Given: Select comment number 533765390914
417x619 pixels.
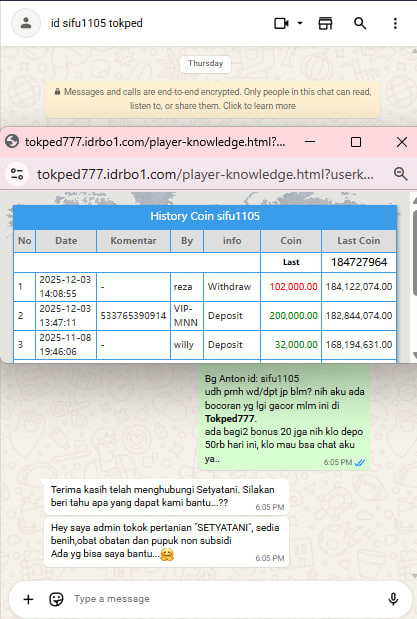Looking at the screenshot, I should [x=133, y=315].
